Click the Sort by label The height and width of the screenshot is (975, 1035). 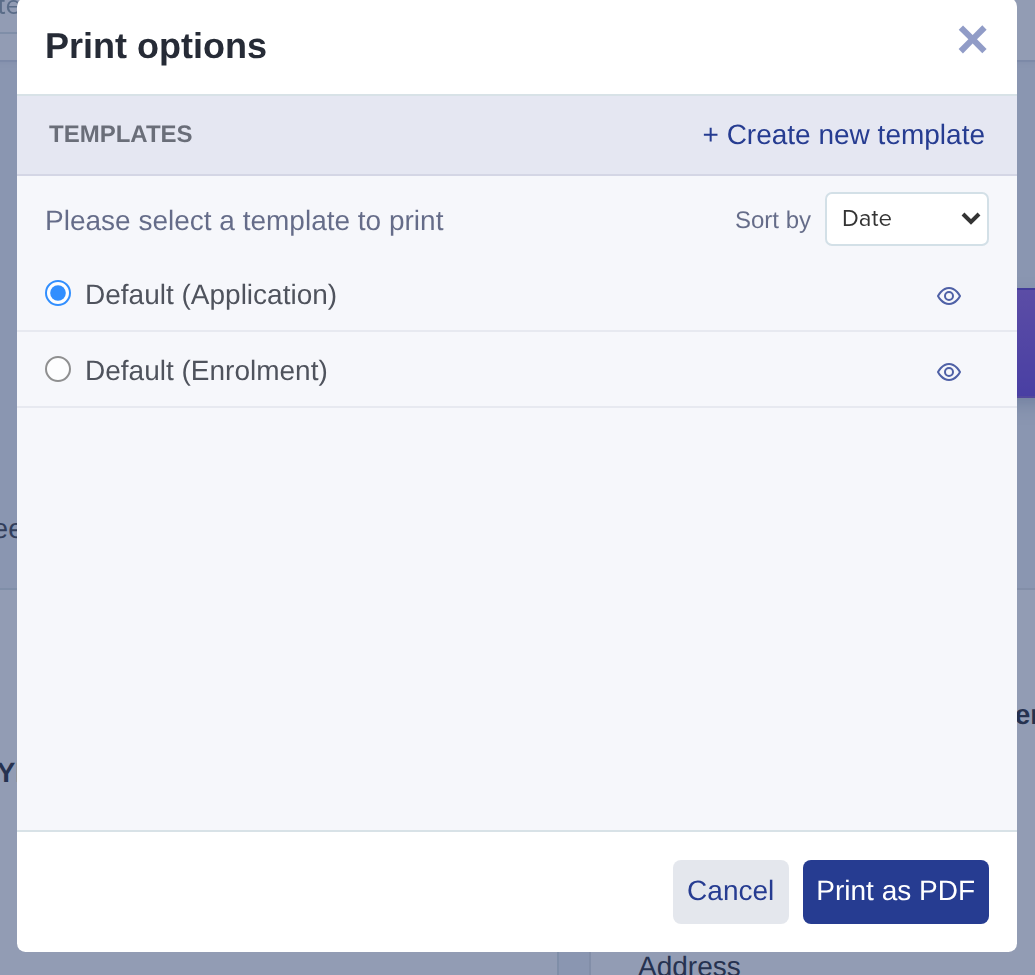pyautogui.click(x=773, y=220)
